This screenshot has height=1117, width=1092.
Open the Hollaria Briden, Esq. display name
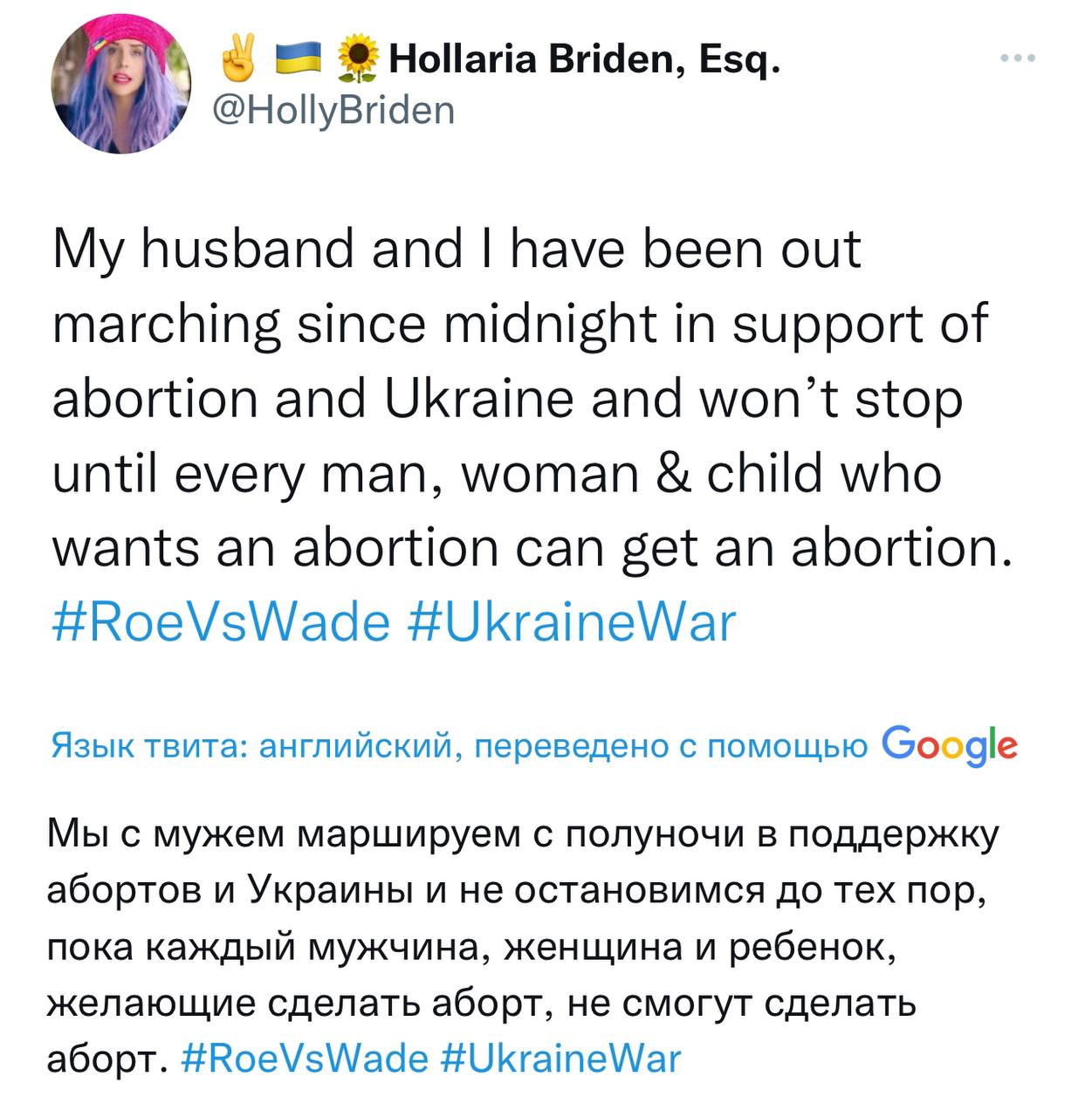584,60
